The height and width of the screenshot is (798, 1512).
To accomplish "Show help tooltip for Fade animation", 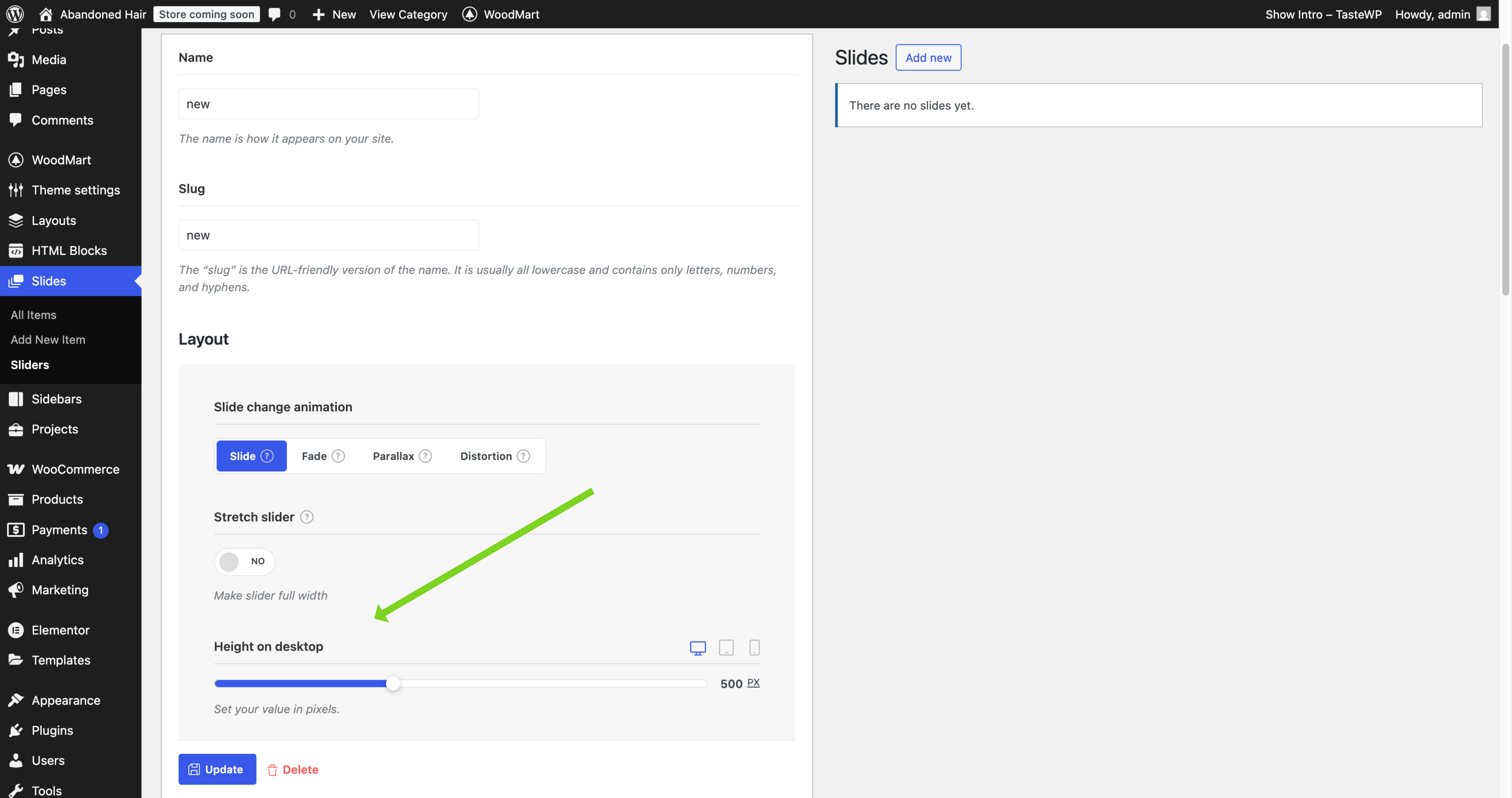I will click(x=338, y=456).
